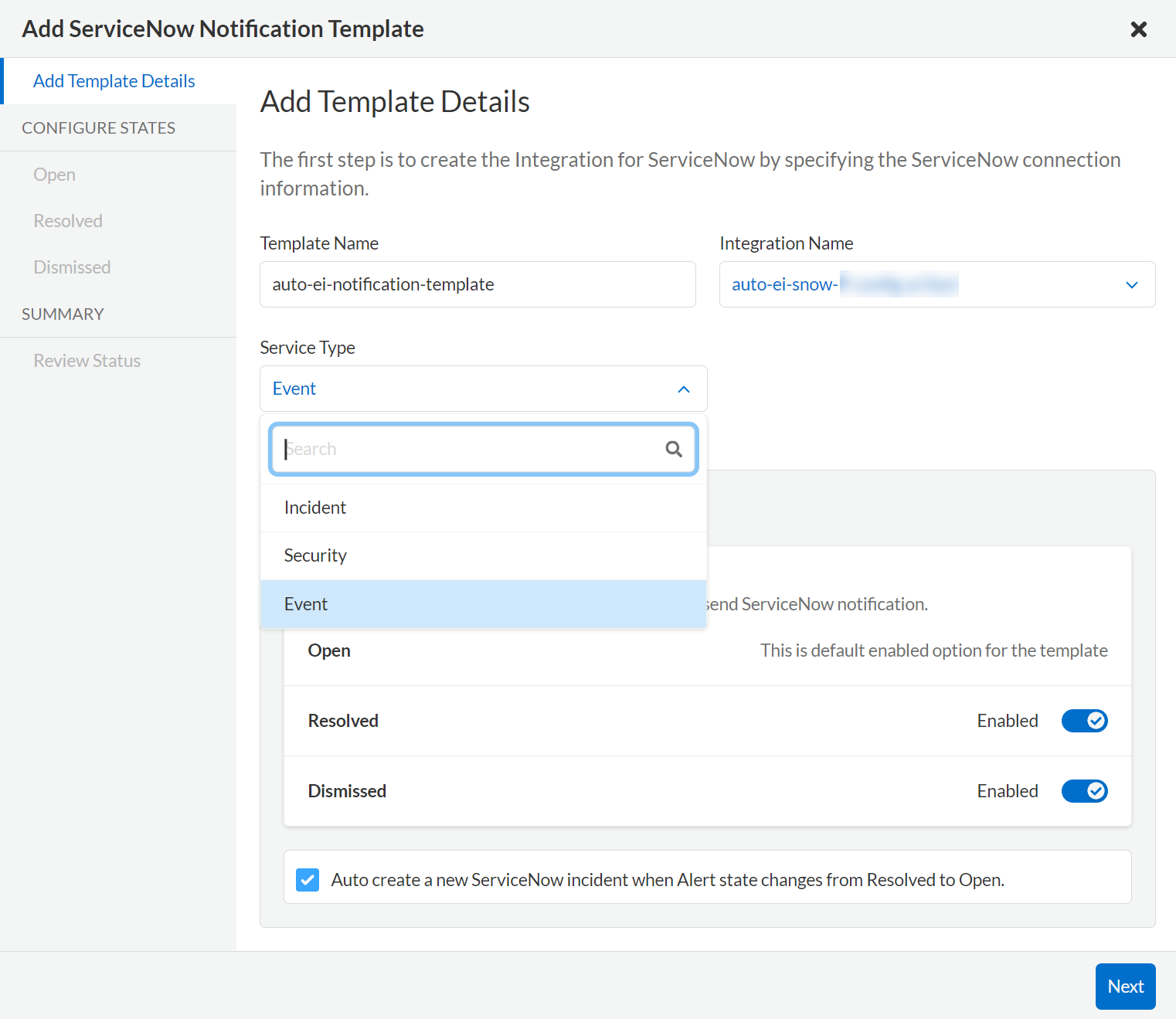Viewport: 1176px width, 1019px height.
Task: Click the 'Add Template Details' page heading
Action: [x=395, y=102]
